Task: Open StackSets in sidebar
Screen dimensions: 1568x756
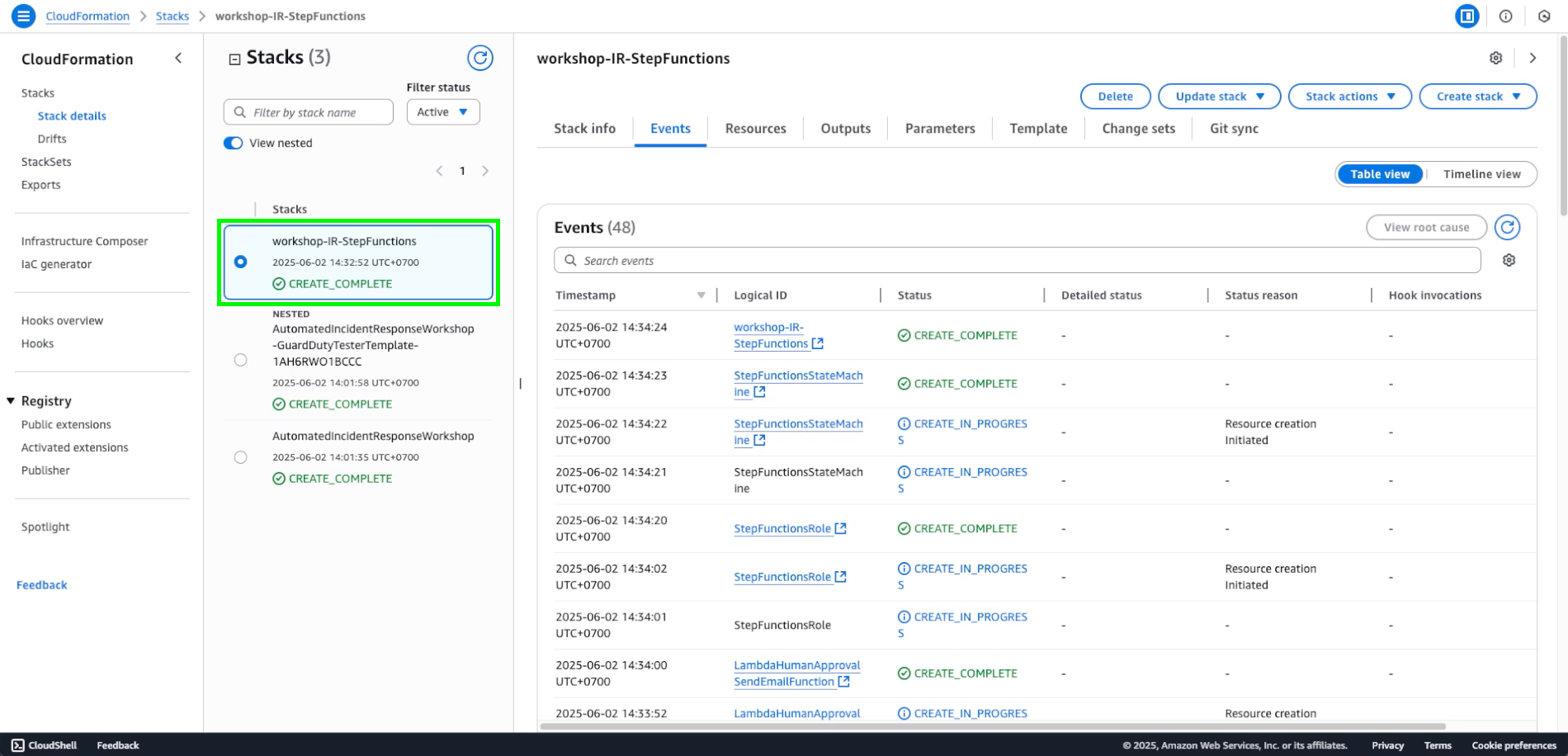Action: point(46,162)
